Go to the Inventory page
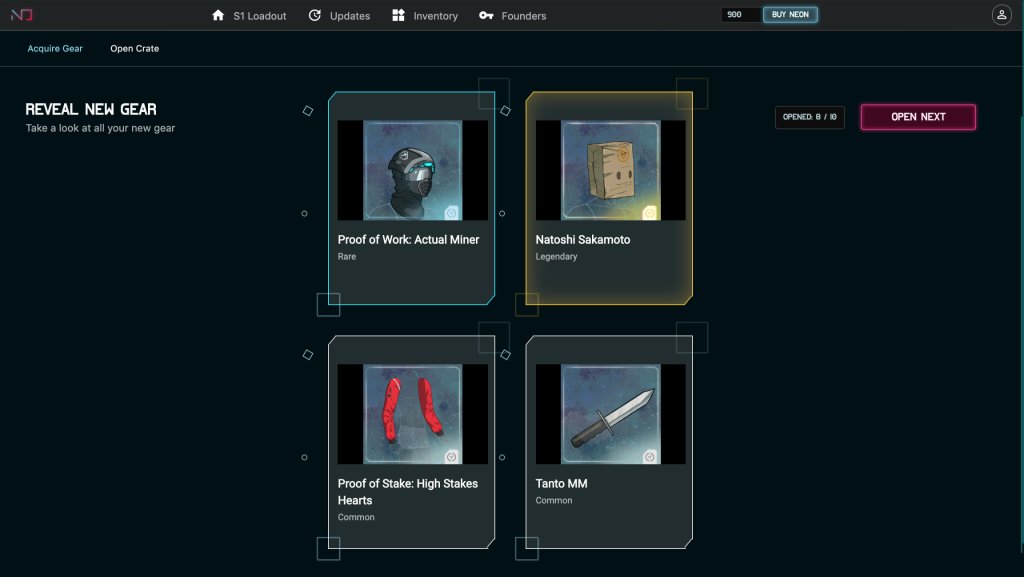This screenshot has height=577, width=1024. pos(435,16)
